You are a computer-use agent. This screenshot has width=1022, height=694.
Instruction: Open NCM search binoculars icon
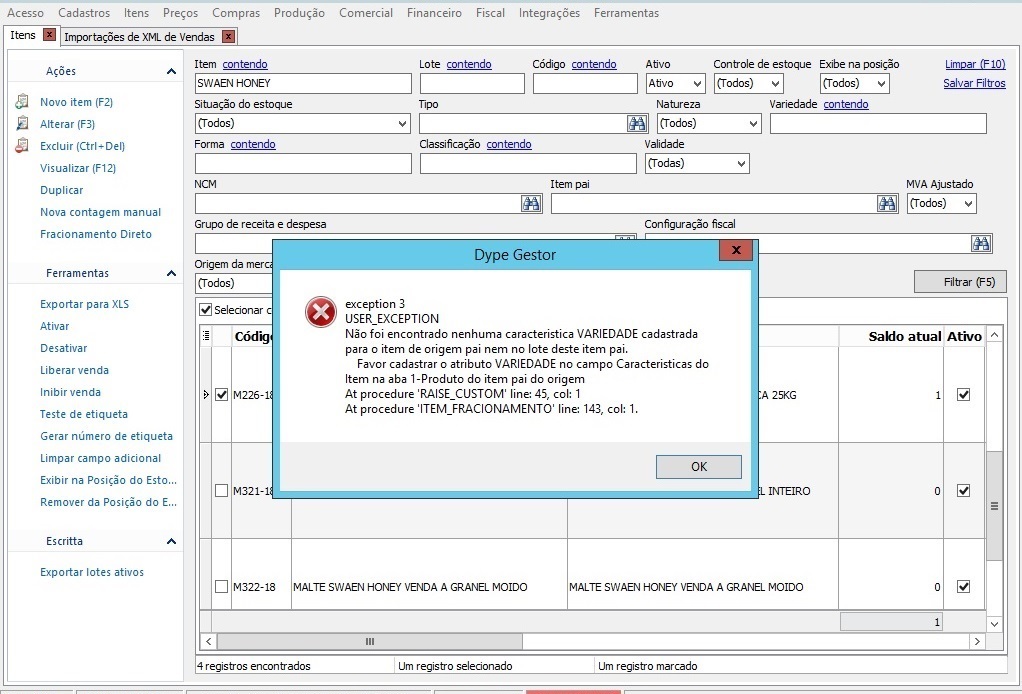coord(531,203)
